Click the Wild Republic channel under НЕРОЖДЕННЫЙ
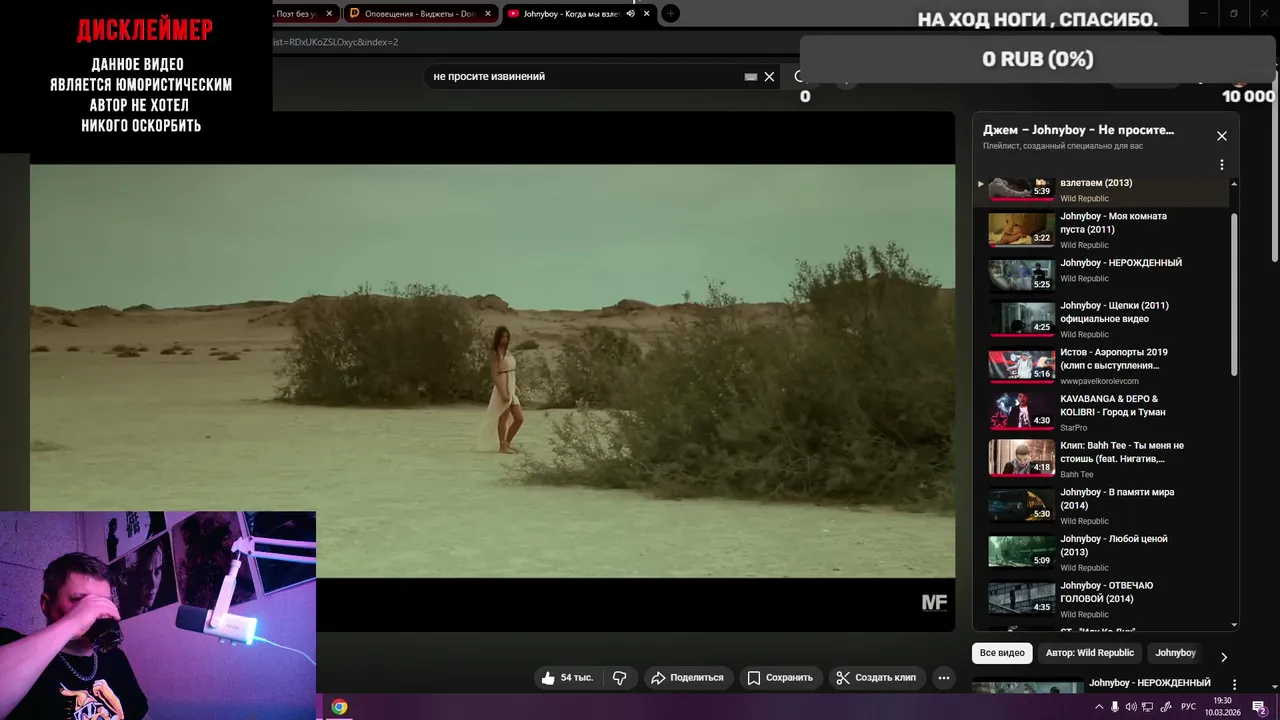Screen dimensions: 1280x720 coord(1084,279)
